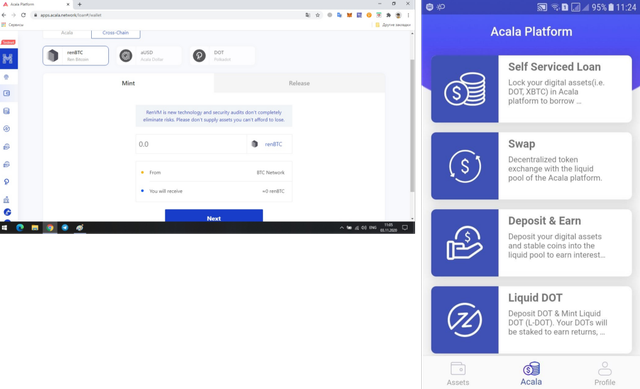Open Self Serviced Loan coins icon
This screenshot has height=389, width=640.
tap(464, 89)
